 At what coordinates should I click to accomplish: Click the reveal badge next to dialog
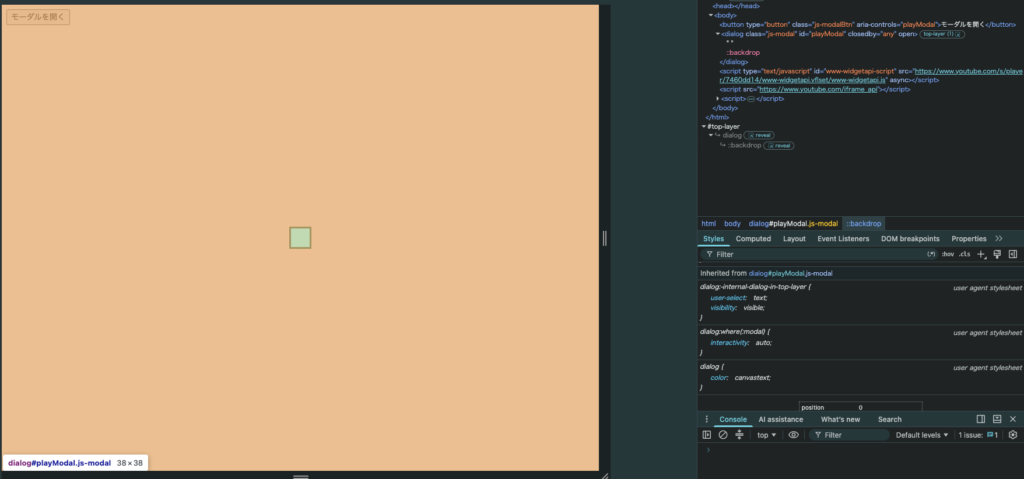tap(760, 135)
